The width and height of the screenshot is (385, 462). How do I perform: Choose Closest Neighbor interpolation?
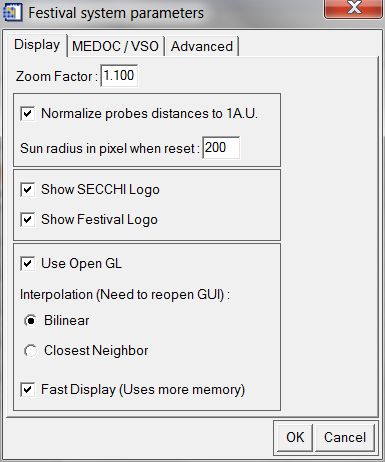point(31,351)
